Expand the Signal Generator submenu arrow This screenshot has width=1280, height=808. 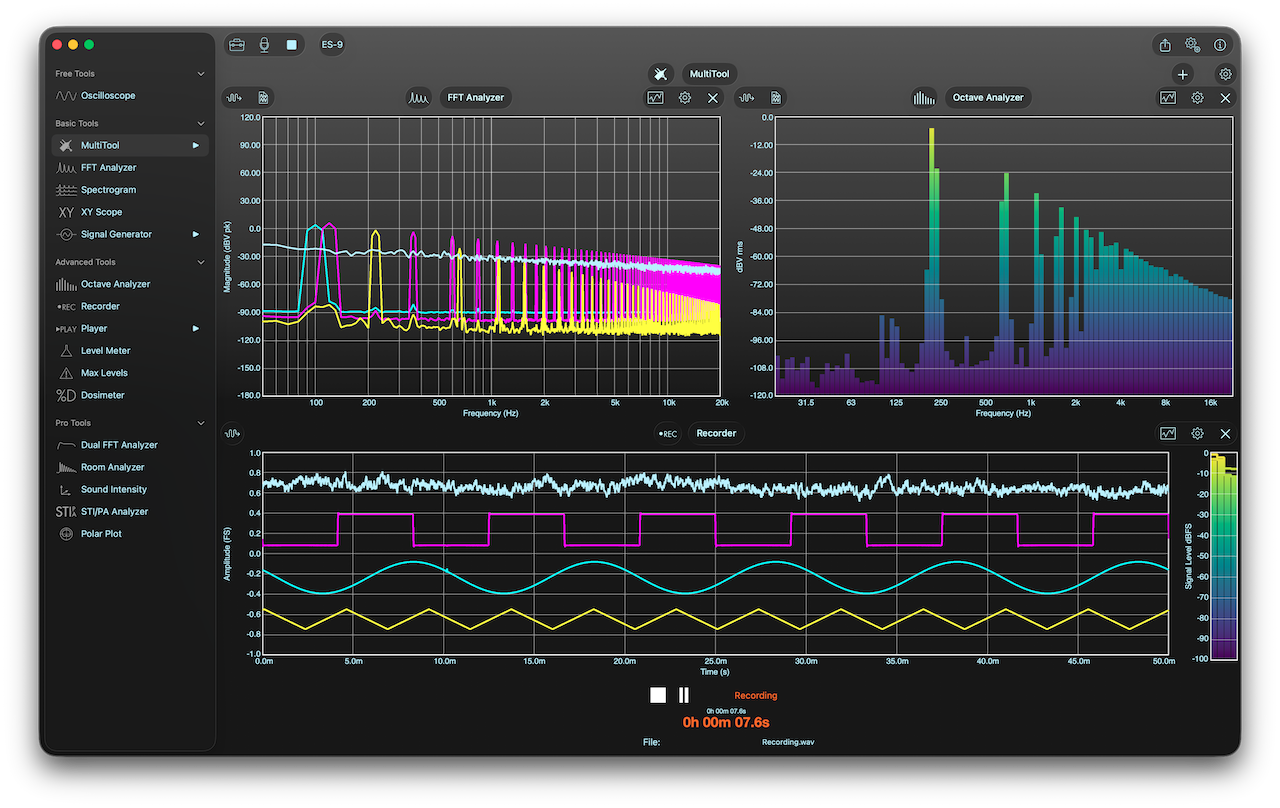tap(196, 234)
